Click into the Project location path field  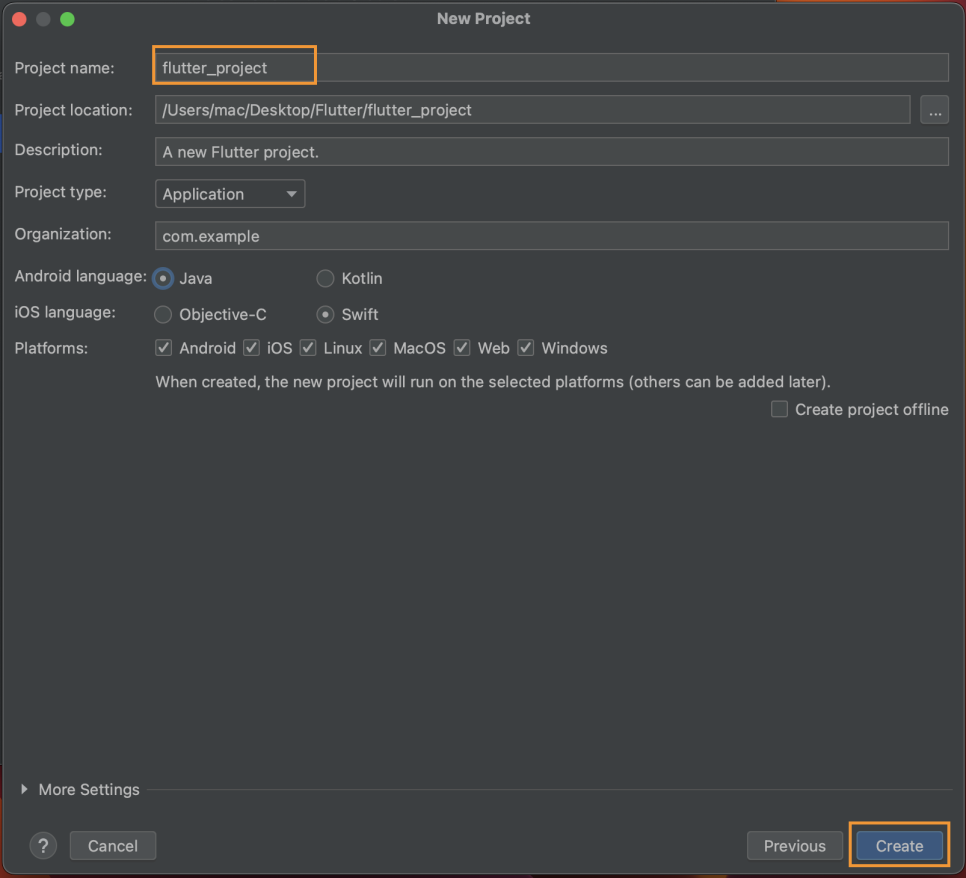[532, 110]
